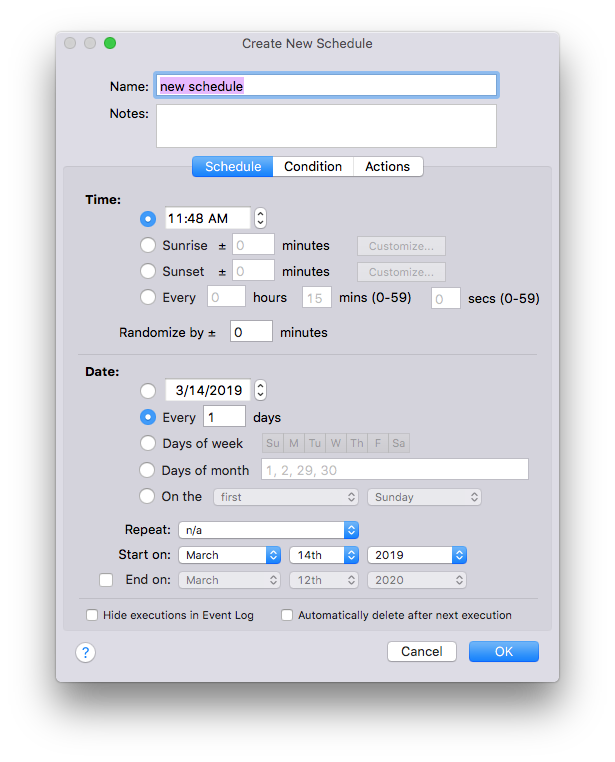Select the Every hours time radio button
615x762 pixels.
148,297
